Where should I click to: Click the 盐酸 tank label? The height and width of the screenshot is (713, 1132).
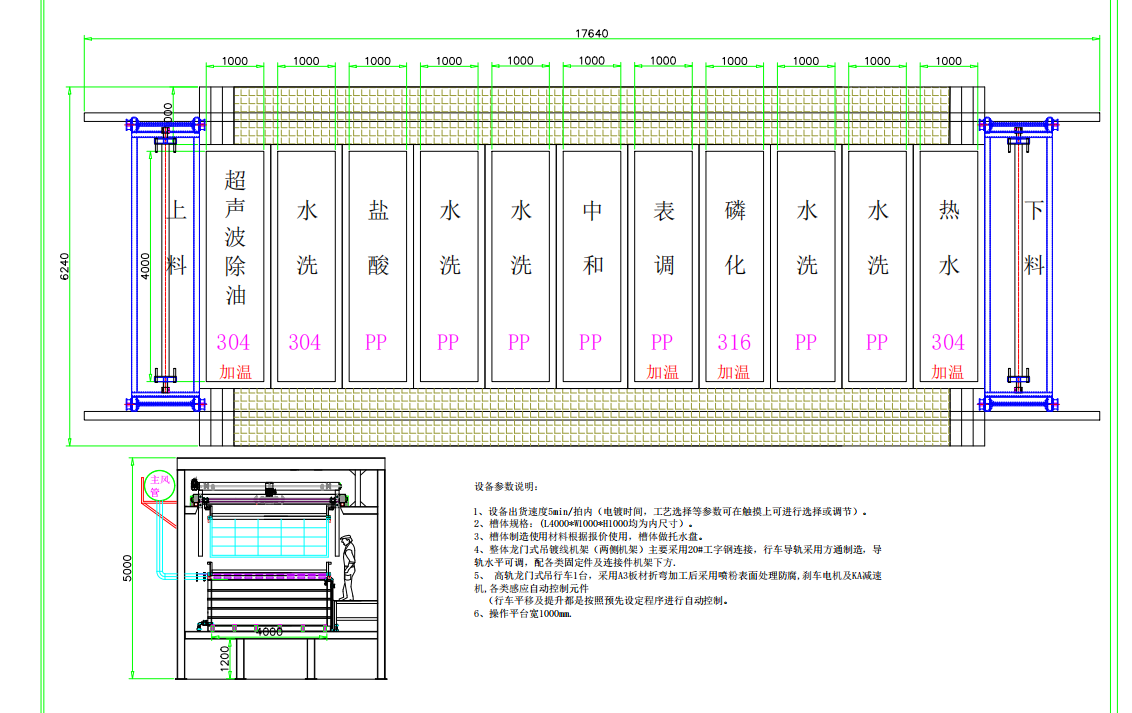tap(378, 238)
